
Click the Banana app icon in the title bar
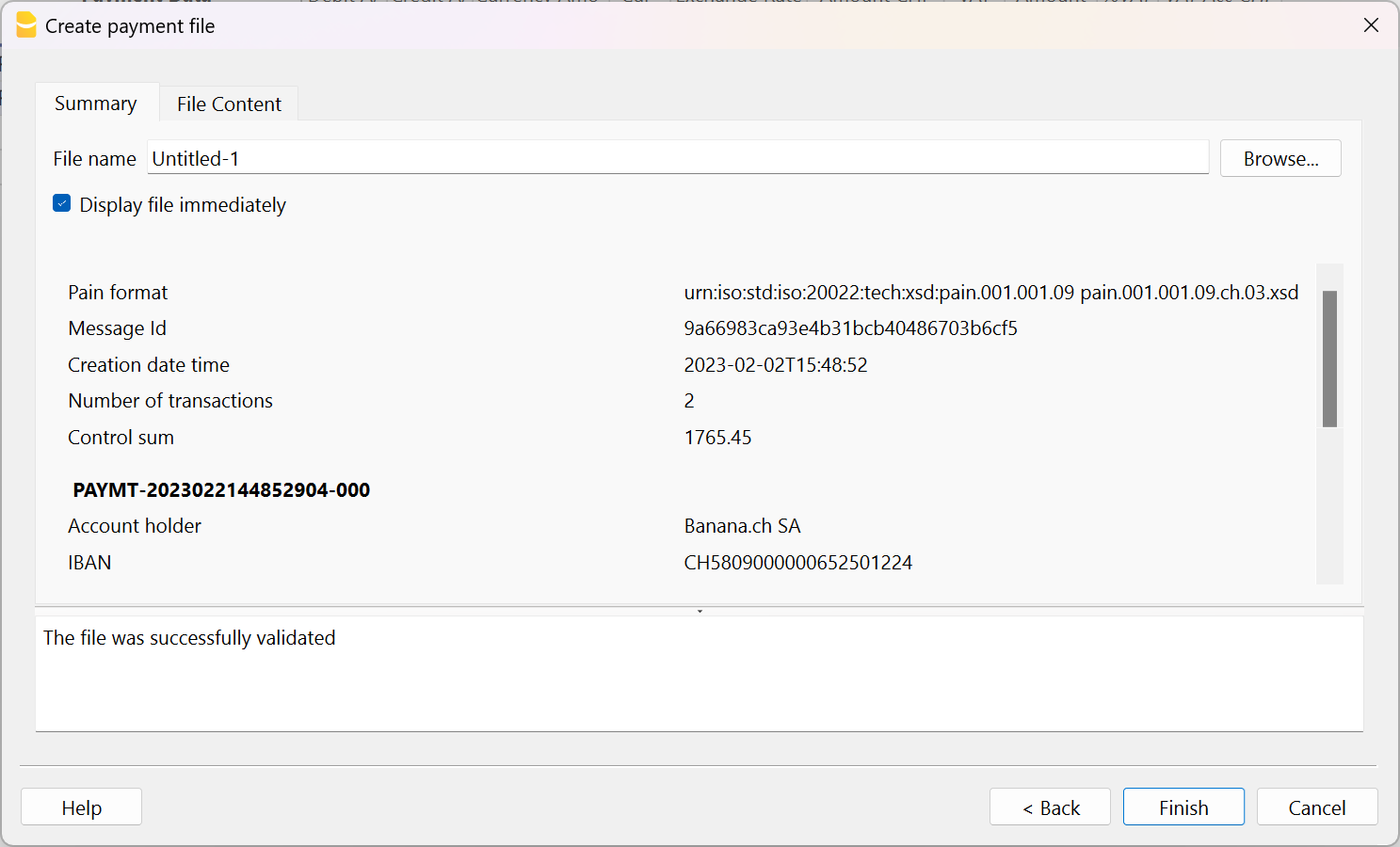(x=25, y=25)
